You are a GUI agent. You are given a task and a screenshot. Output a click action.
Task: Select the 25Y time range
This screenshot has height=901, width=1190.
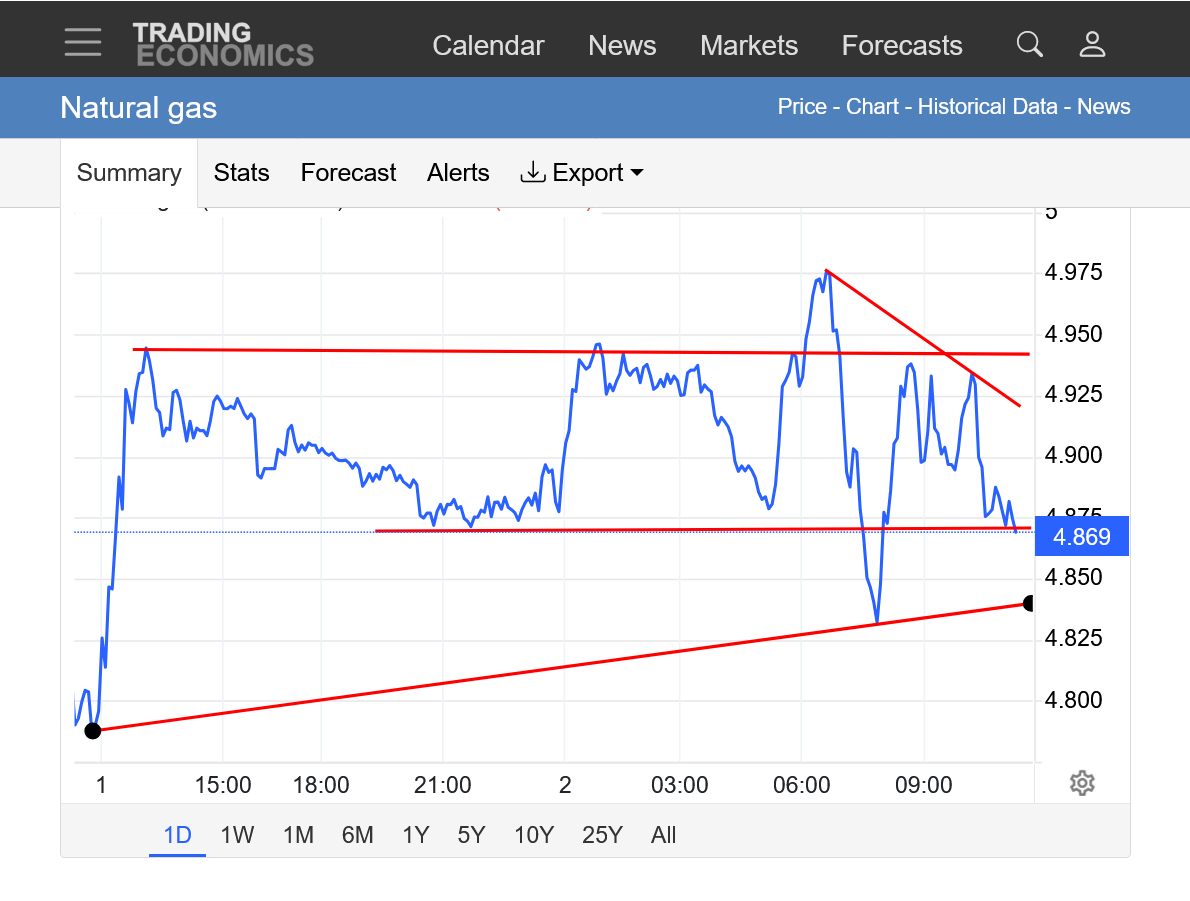[x=602, y=835]
